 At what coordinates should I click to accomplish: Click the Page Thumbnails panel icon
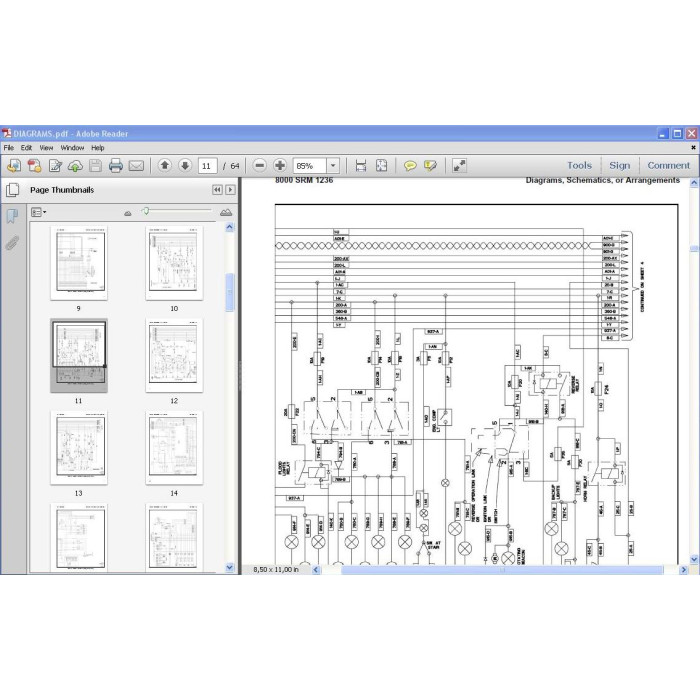click(x=12, y=190)
